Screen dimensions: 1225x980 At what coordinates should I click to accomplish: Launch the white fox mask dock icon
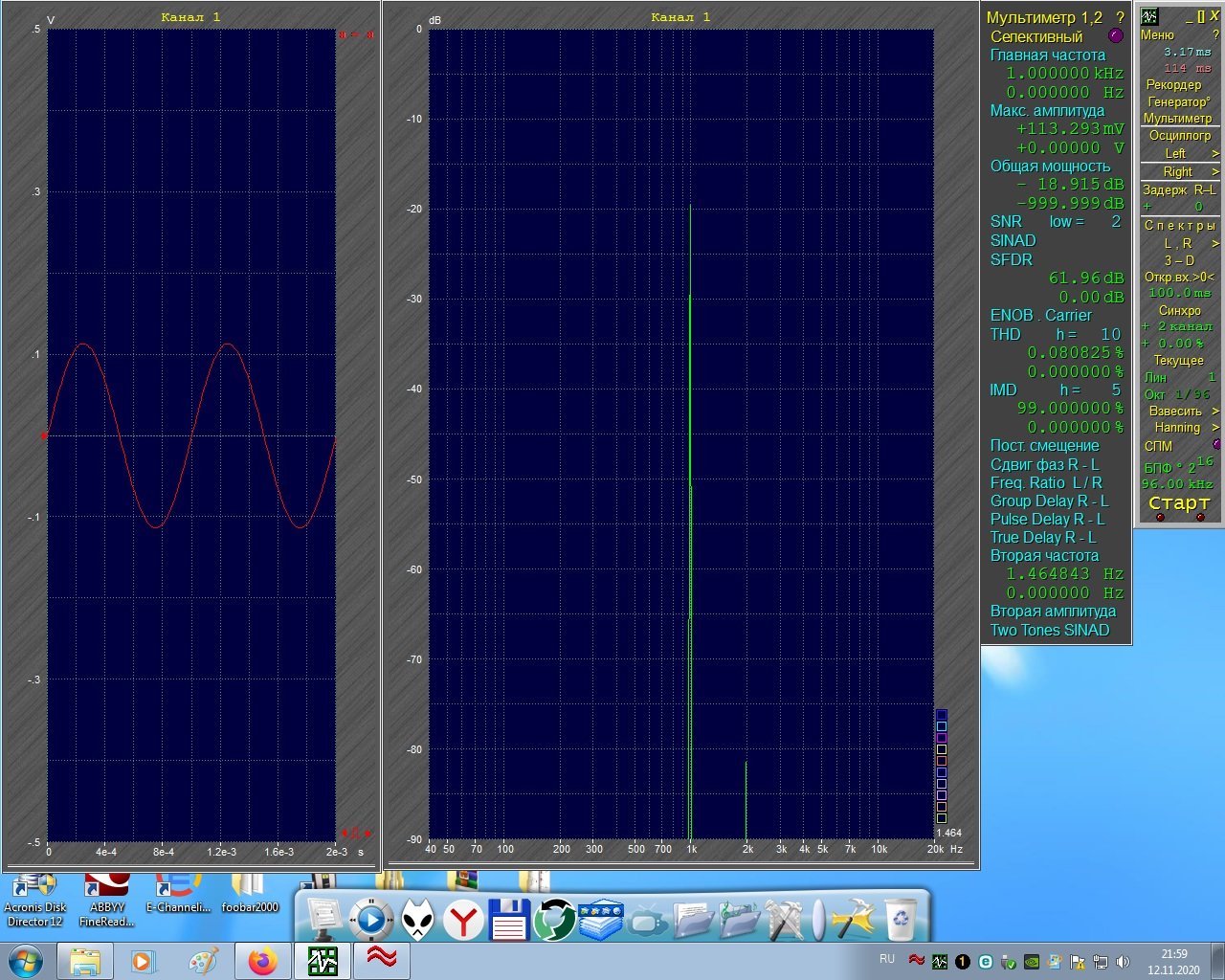pyautogui.click(x=417, y=921)
